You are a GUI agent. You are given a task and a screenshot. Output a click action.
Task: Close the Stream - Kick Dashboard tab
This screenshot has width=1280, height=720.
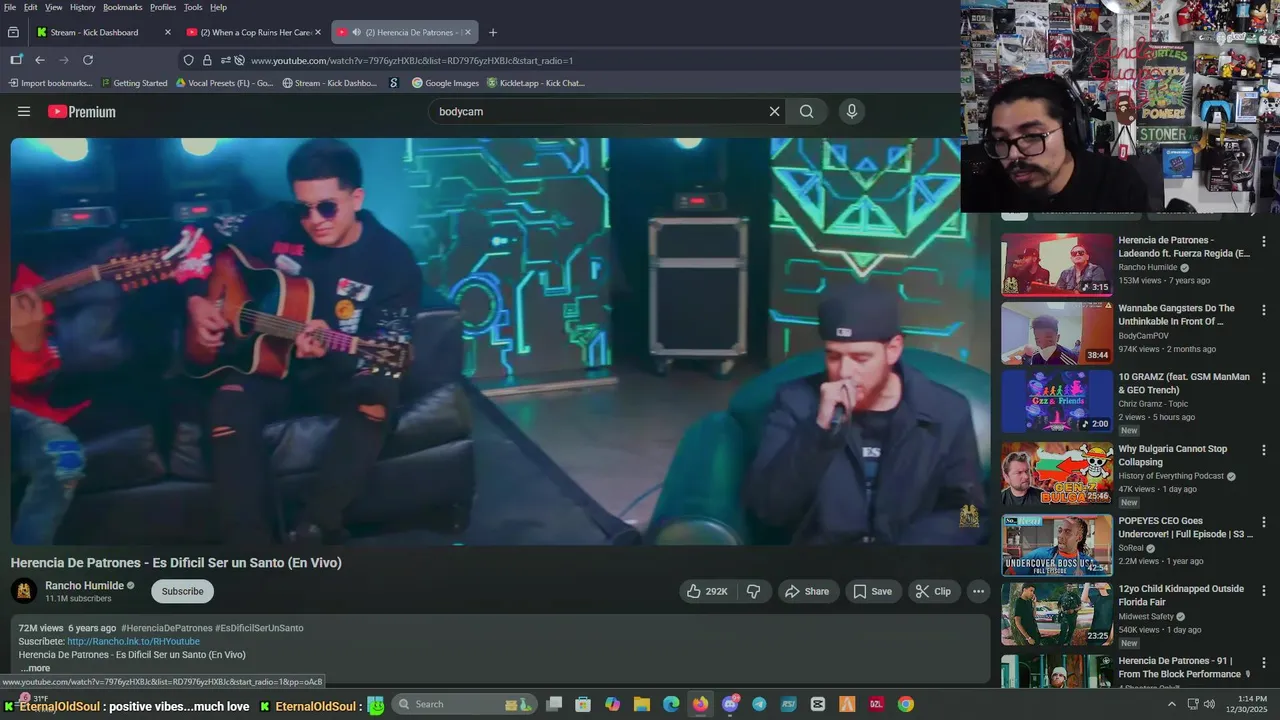coord(168,32)
